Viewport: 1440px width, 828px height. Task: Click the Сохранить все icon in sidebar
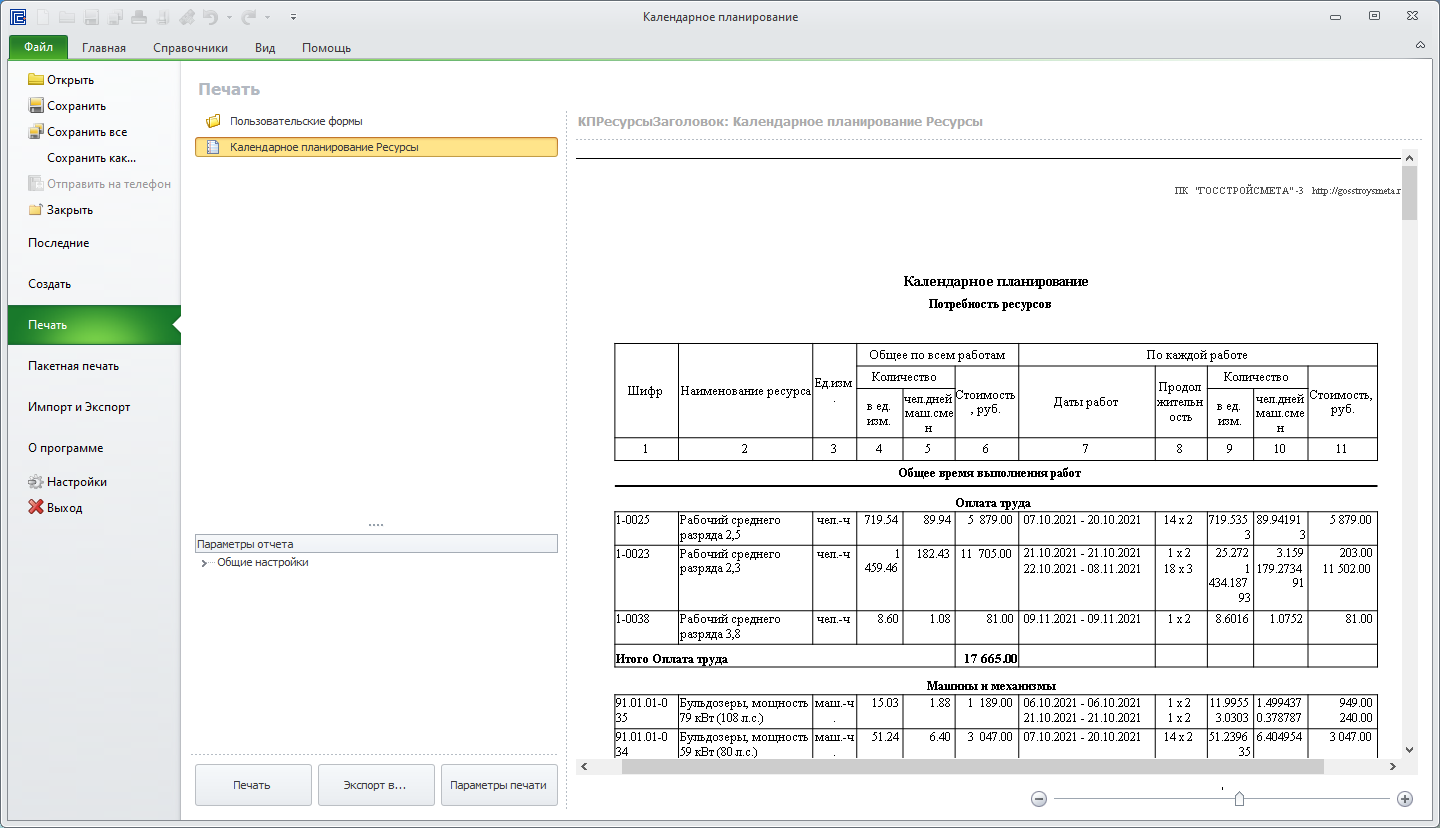(36, 132)
